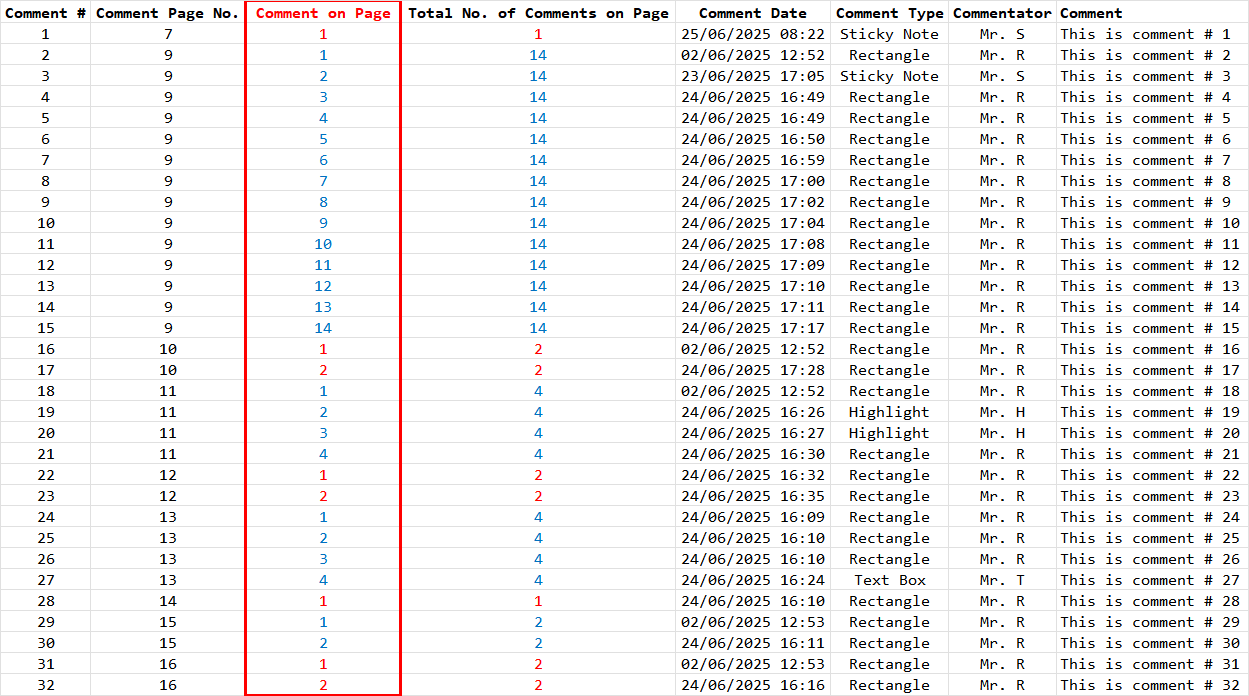The width and height of the screenshot is (1249, 696).
Task: Click the "This is comment # 27" cell
Action: [x=1150, y=580]
